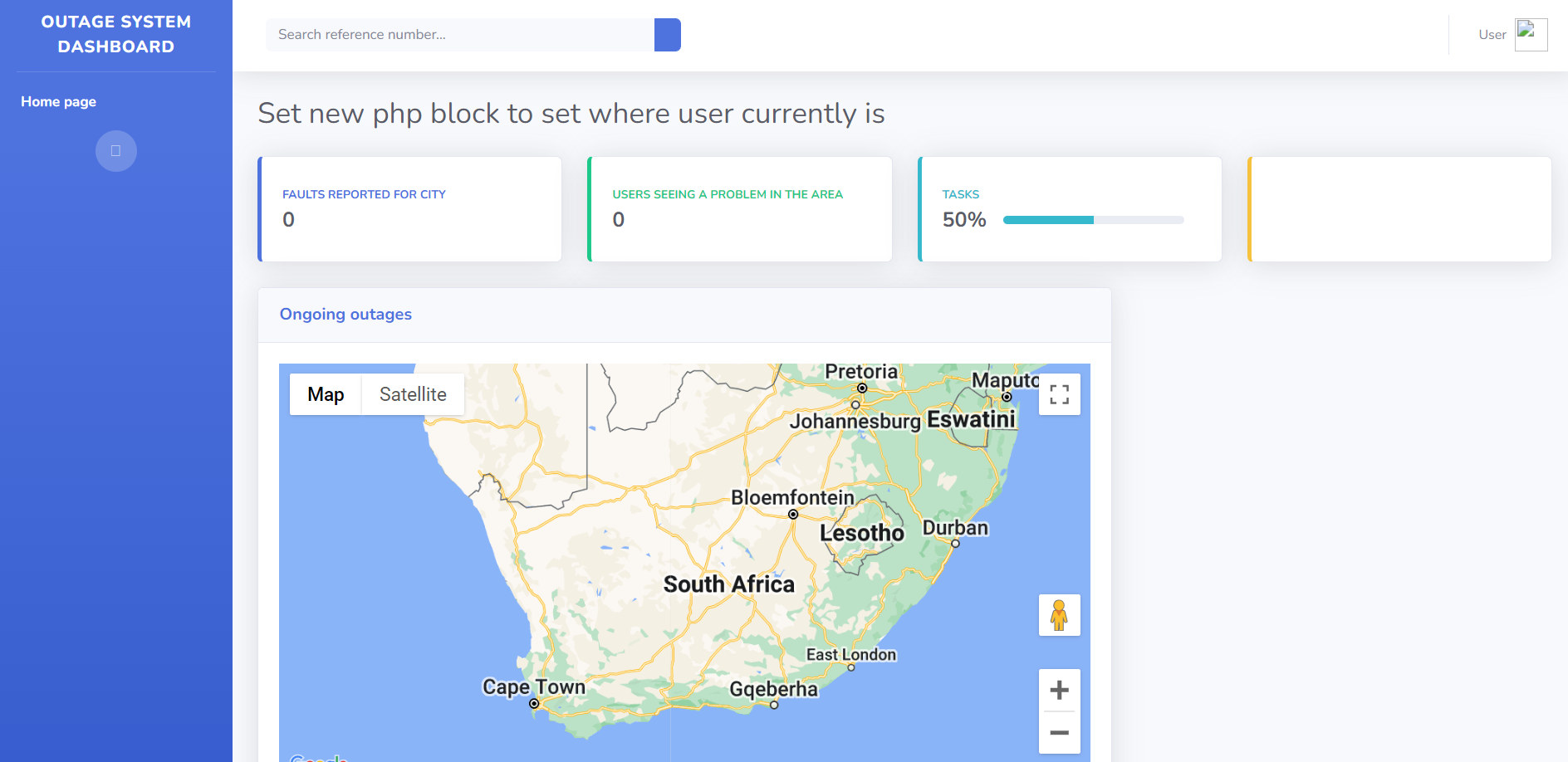Viewport: 1568px width, 762px height.
Task: Click the 50% Tasks progress bar
Action: pos(1093,220)
